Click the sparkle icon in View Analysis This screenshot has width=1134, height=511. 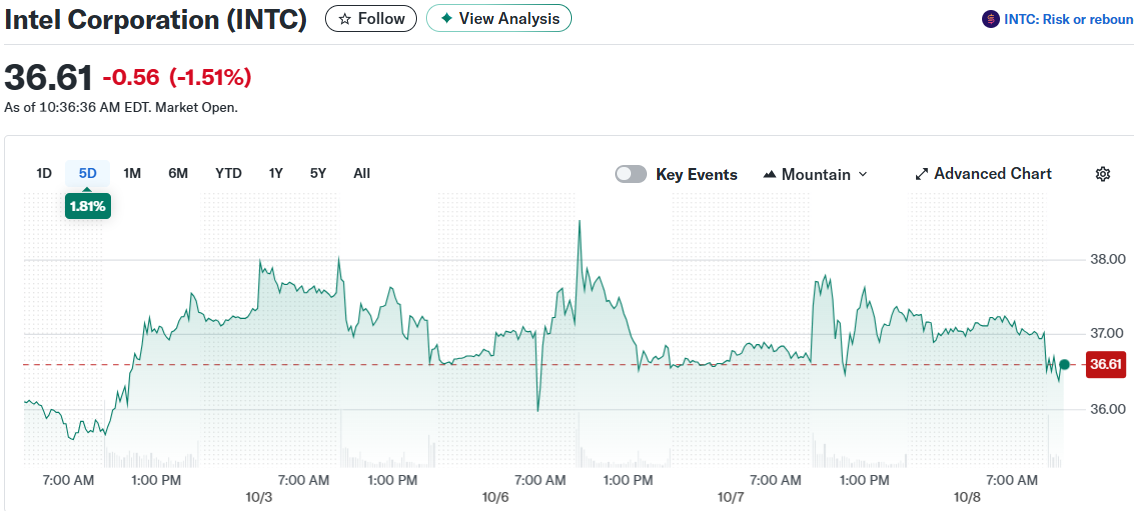pyautogui.click(x=446, y=19)
